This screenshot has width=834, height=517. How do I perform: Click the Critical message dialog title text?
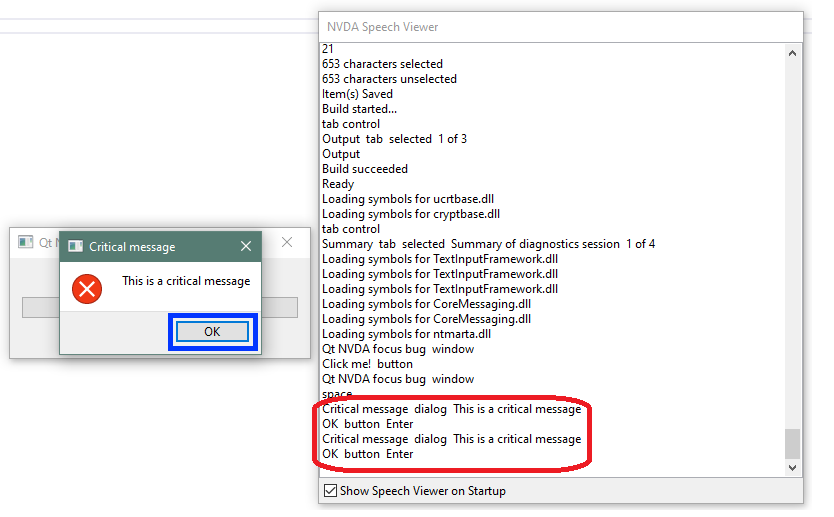coord(132,246)
